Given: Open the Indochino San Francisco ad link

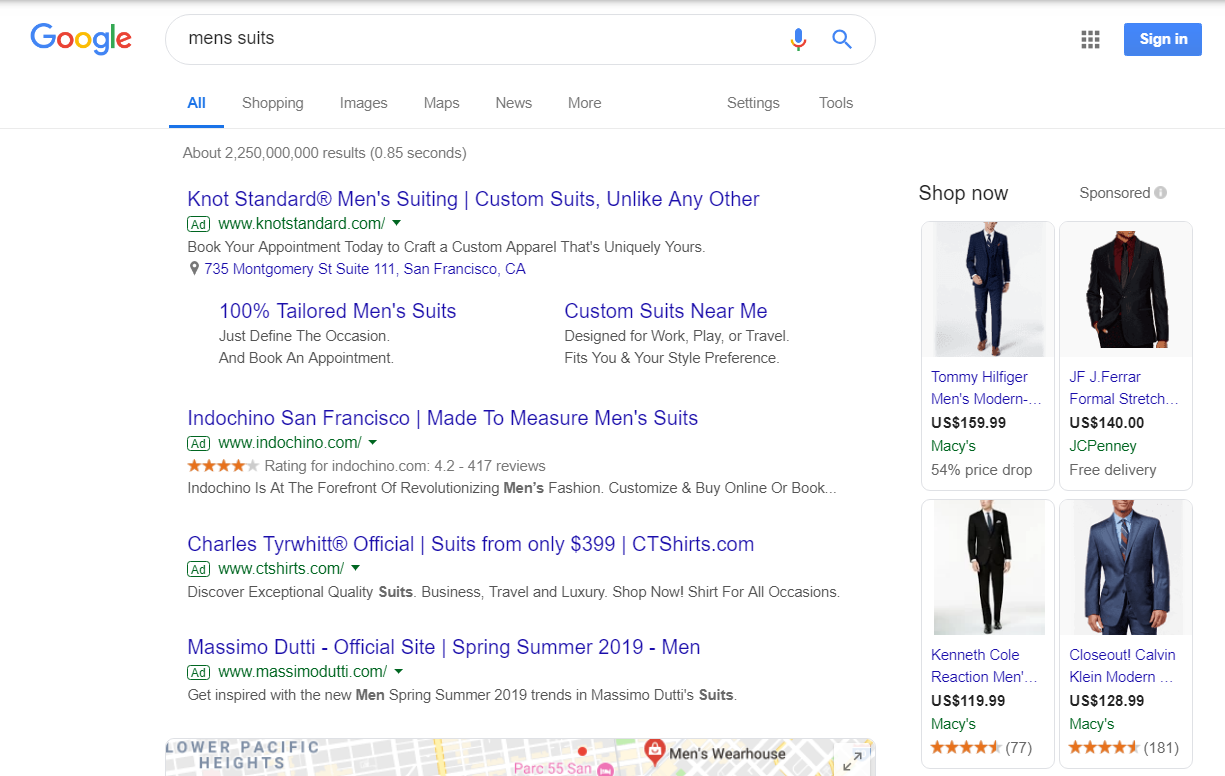Looking at the screenshot, I should coord(443,418).
